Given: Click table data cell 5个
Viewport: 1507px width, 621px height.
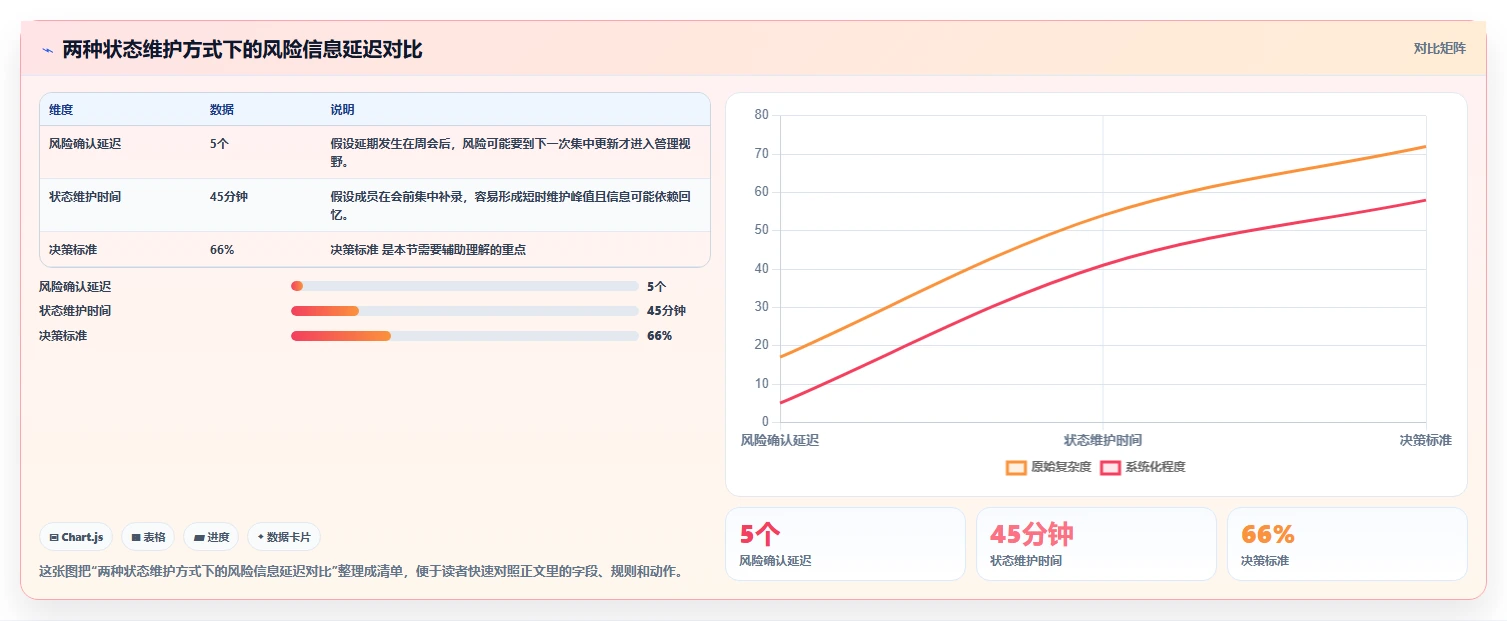Looking at the screenshot, I should [219, 144].
